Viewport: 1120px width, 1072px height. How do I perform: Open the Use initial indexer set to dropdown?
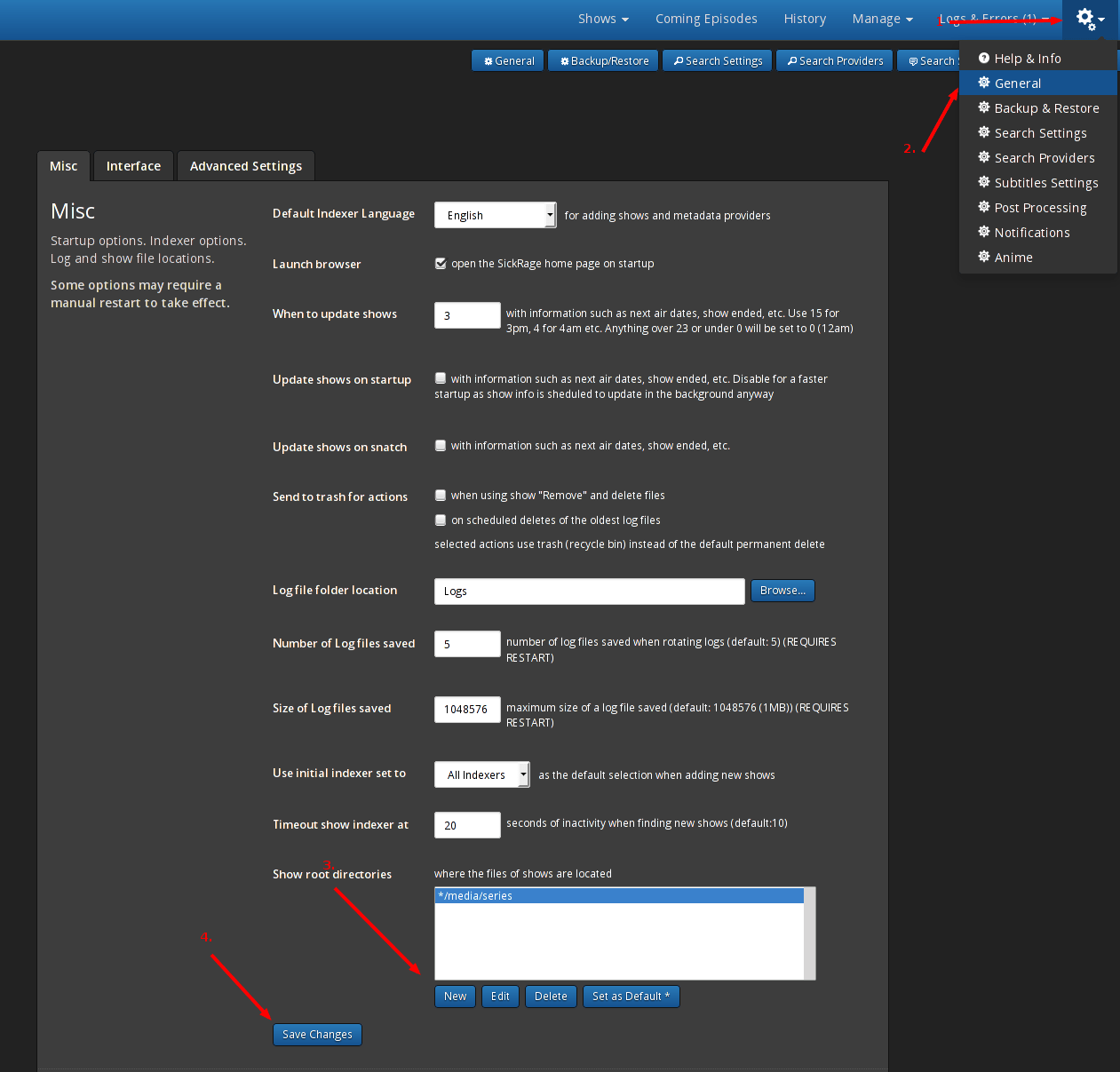(482, 774)
